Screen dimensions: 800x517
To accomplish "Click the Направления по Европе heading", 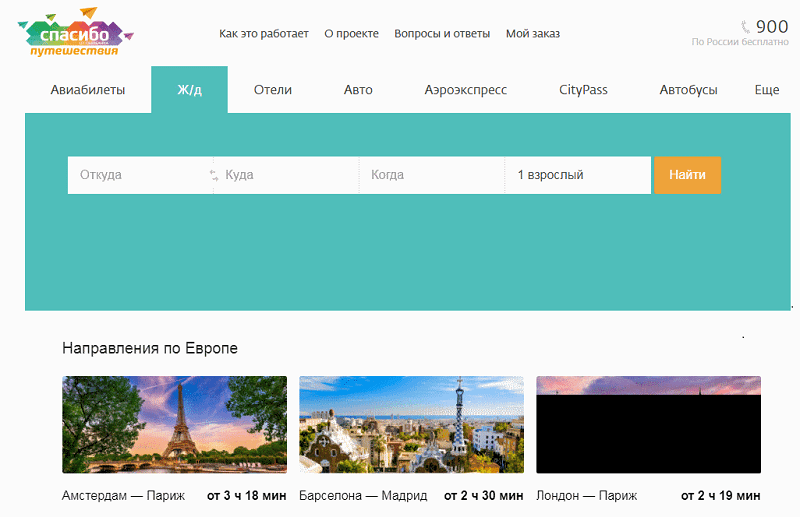I will [150, 348].
